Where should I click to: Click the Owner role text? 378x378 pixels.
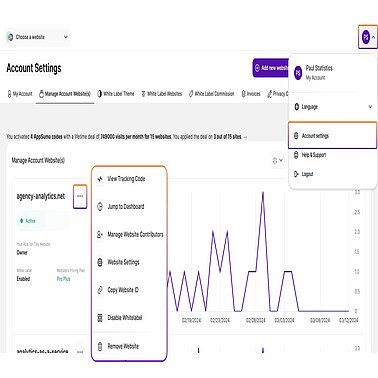pos(22,253)
